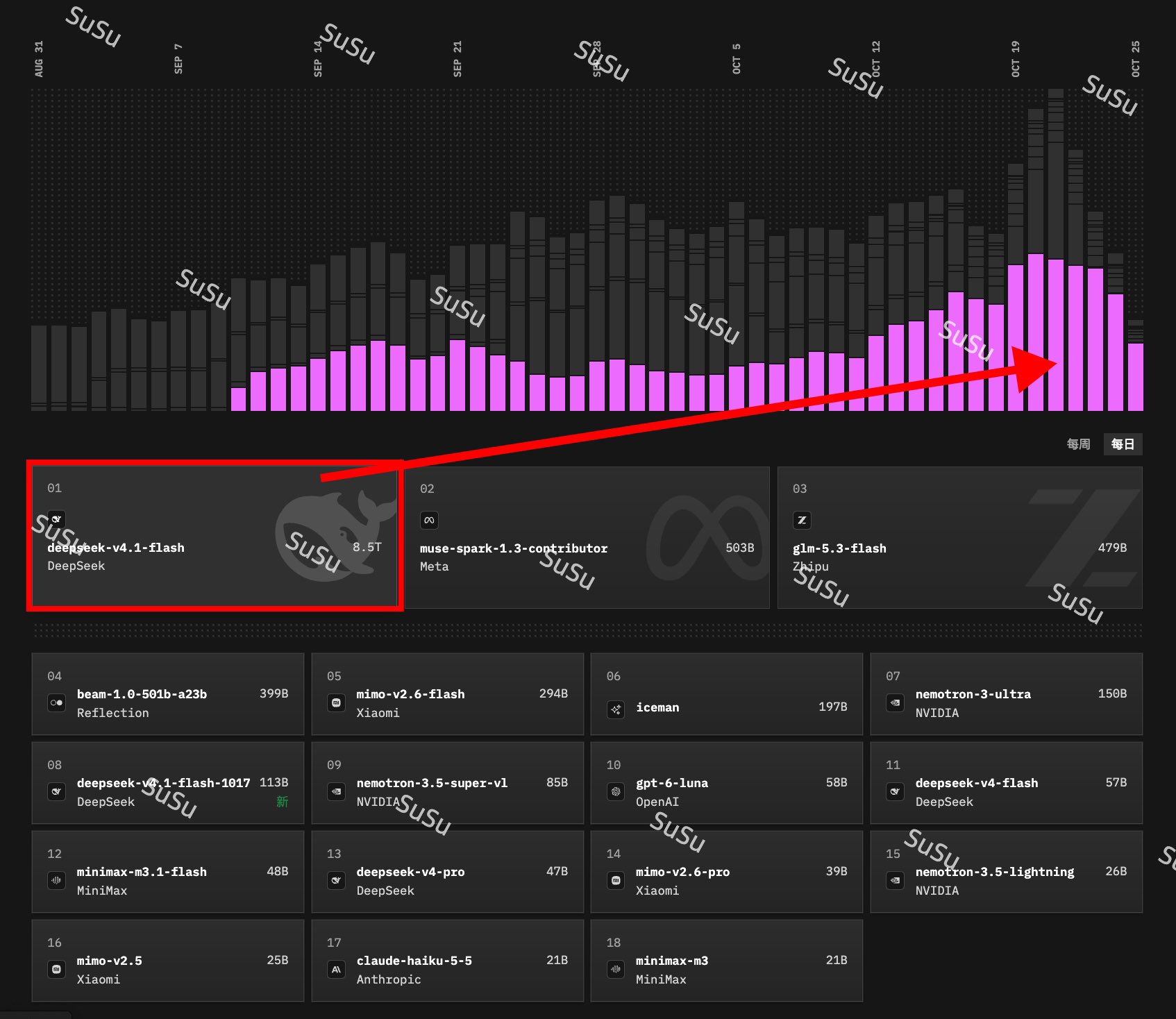Open the mimo-v2.5 model entry
The image size is (1176, 1019).
coord(167,961)
